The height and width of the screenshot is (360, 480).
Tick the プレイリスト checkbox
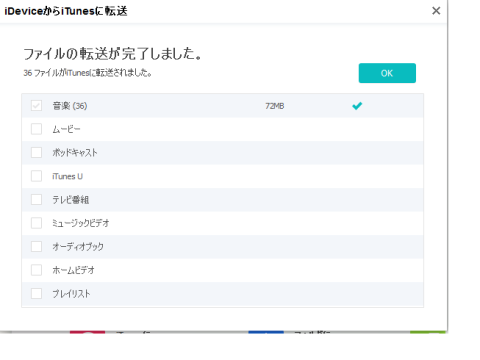[x=36, y=294]
